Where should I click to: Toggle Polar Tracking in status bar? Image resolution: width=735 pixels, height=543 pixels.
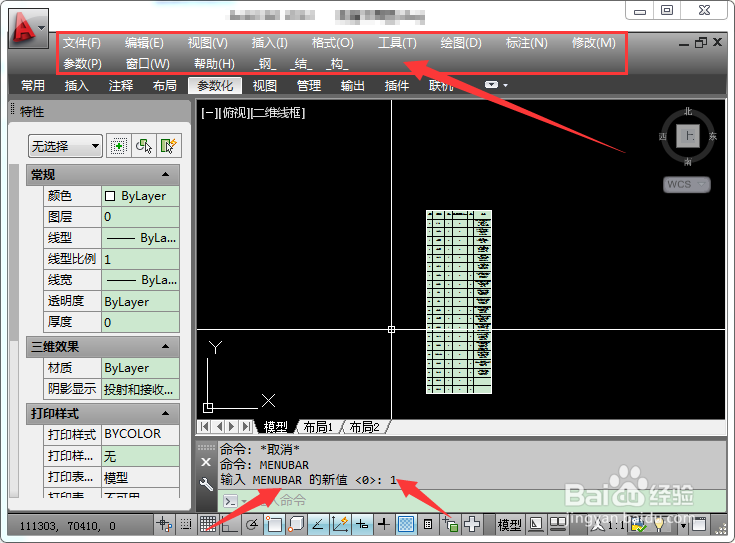pyautogui.click(x=252, y=524)
